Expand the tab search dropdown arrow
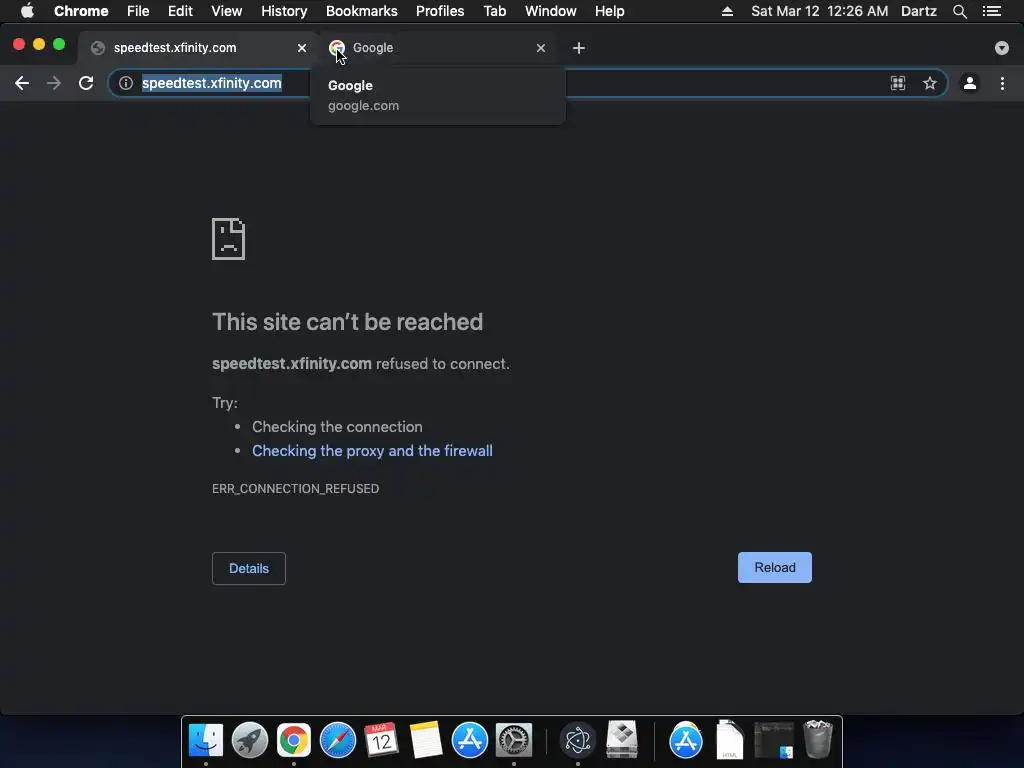 1002,48
